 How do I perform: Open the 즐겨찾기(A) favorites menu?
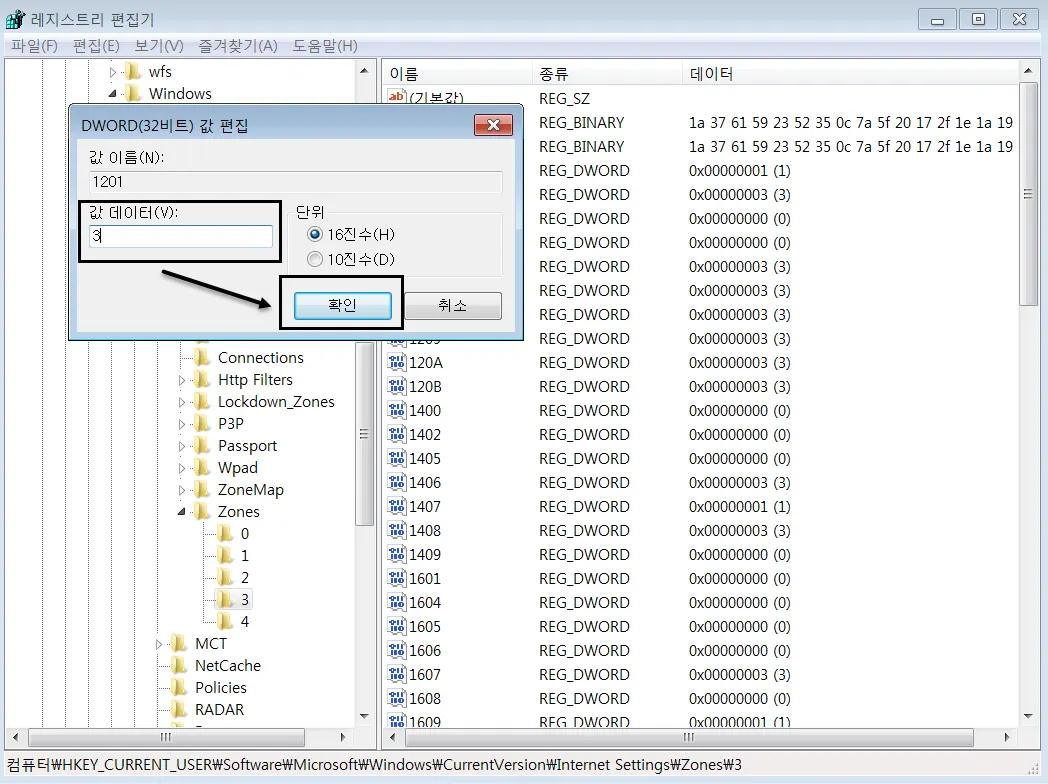pyautogui.click(x=237, y=46)
